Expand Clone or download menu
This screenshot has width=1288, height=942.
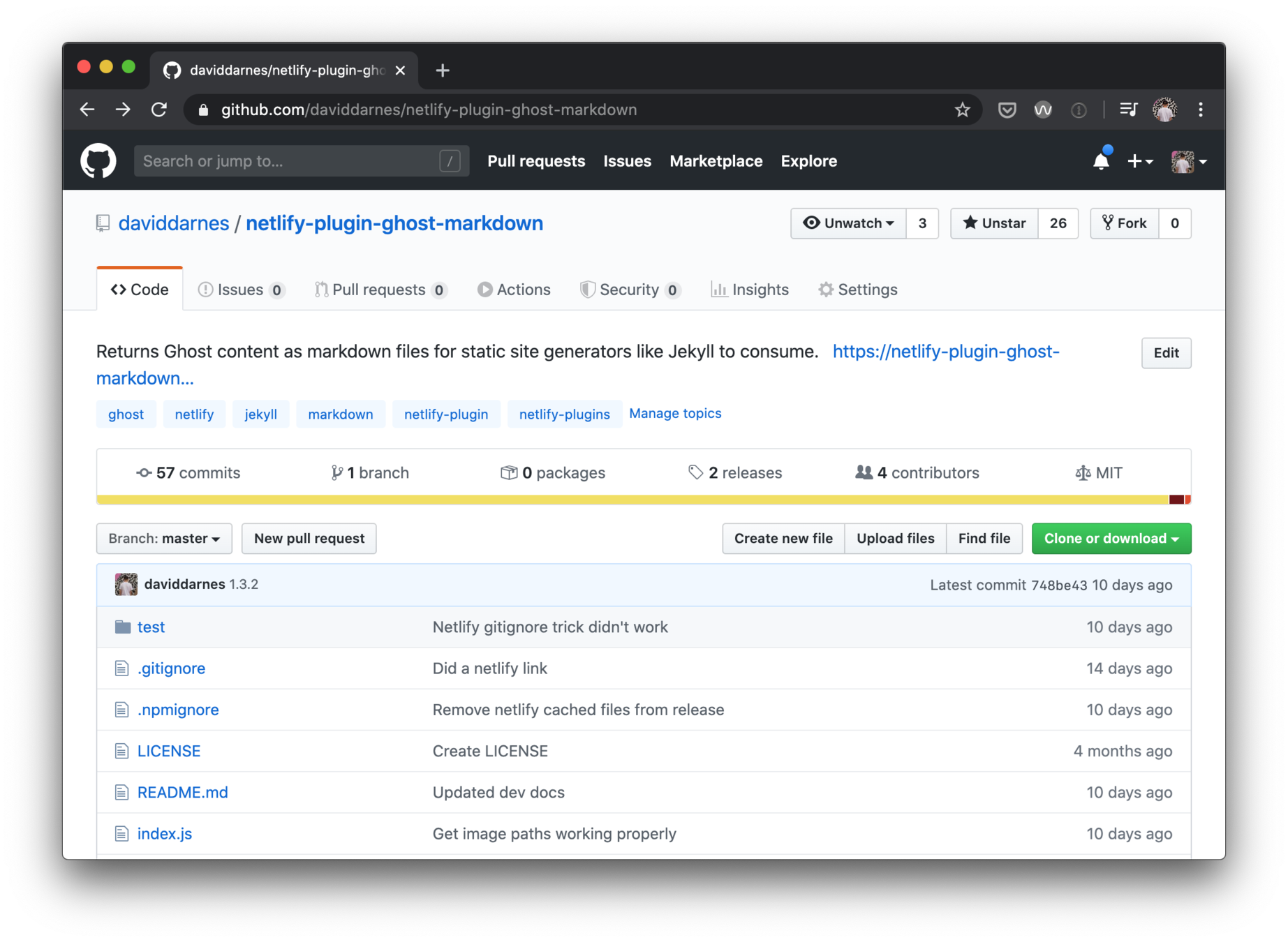[1111, 538]
